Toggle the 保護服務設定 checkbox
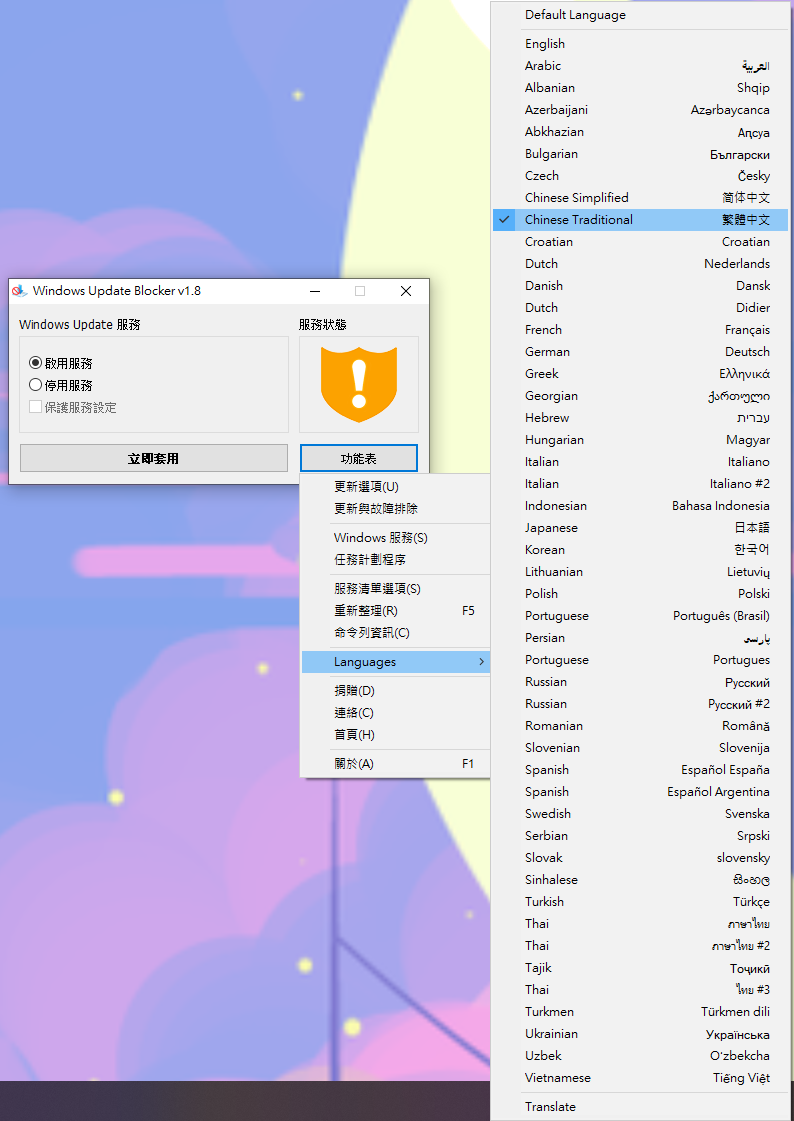794x1121 pixels. click(x=35, y=408)
